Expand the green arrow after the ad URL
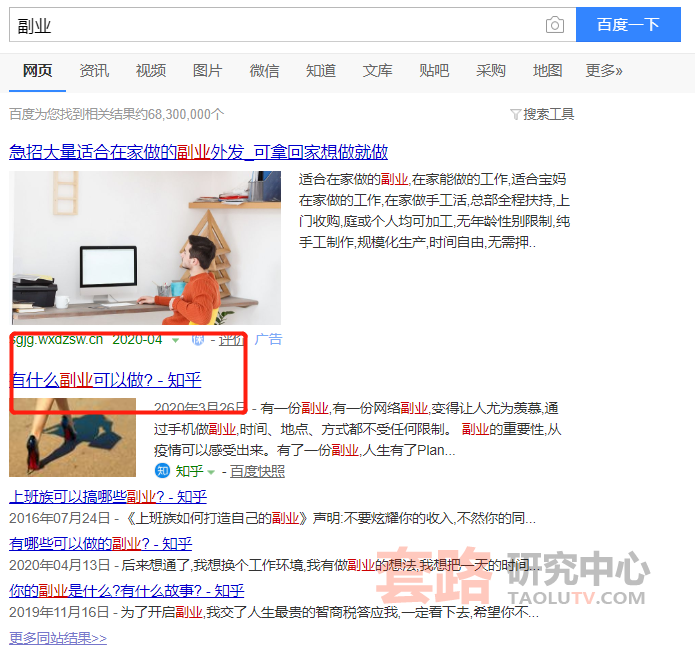The image size is (695, 655). [x=176, y=340]
